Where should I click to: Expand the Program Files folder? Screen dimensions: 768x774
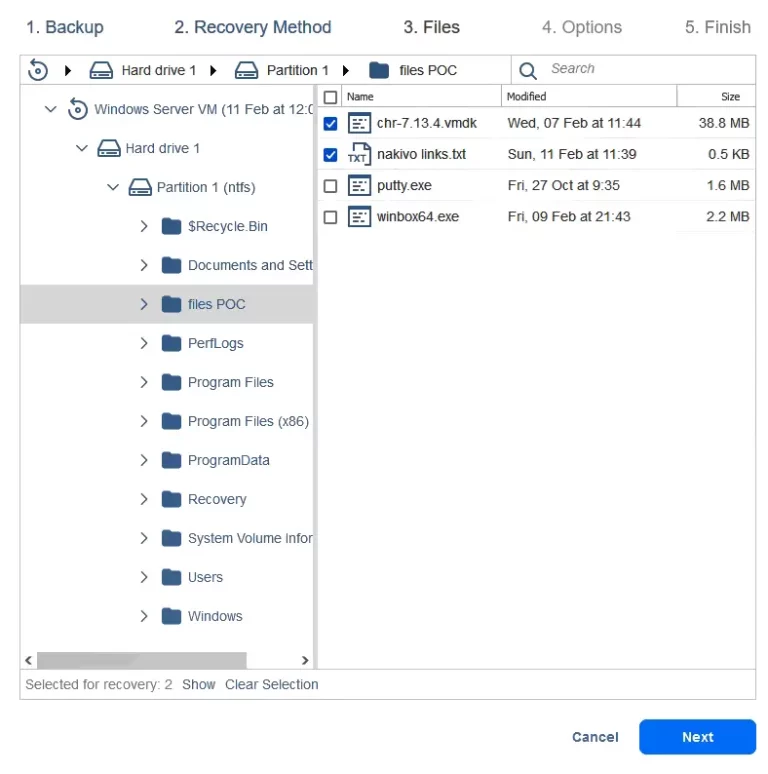[144, 382]
